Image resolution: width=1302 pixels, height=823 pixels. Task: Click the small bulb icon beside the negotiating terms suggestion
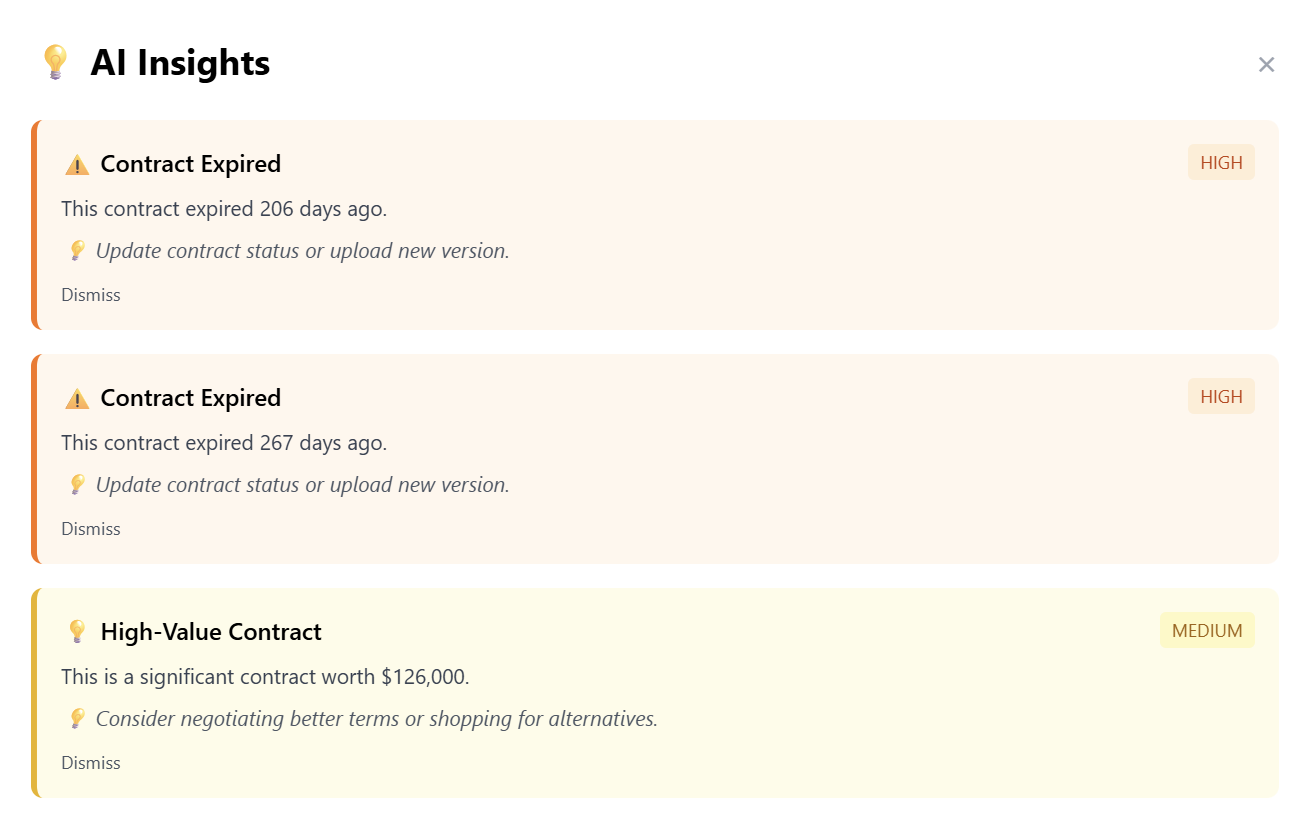click(x=77, y=719)
